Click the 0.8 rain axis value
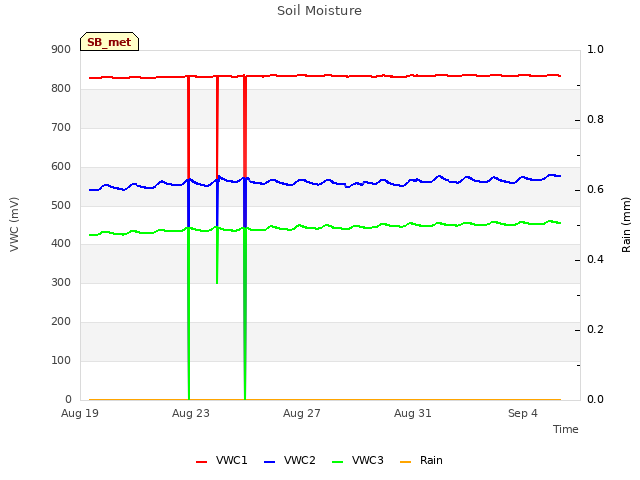 [595, 120]
